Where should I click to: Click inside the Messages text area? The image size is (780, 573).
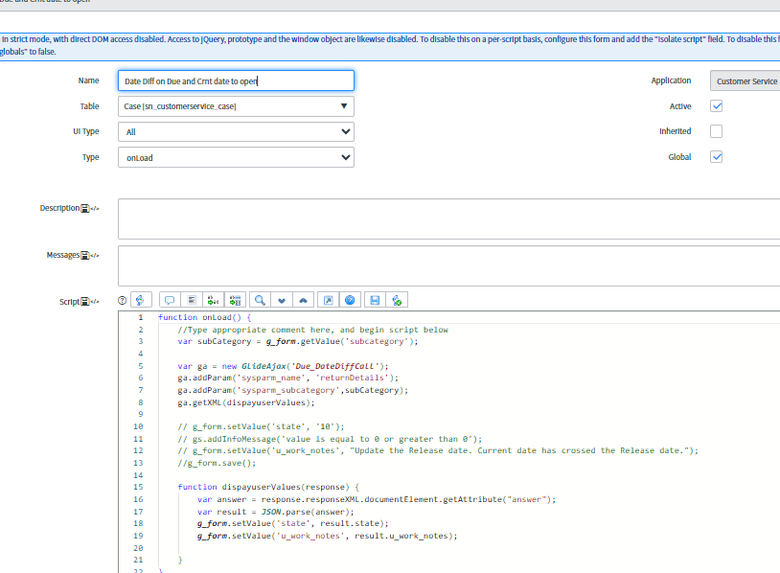coord(449,266)
